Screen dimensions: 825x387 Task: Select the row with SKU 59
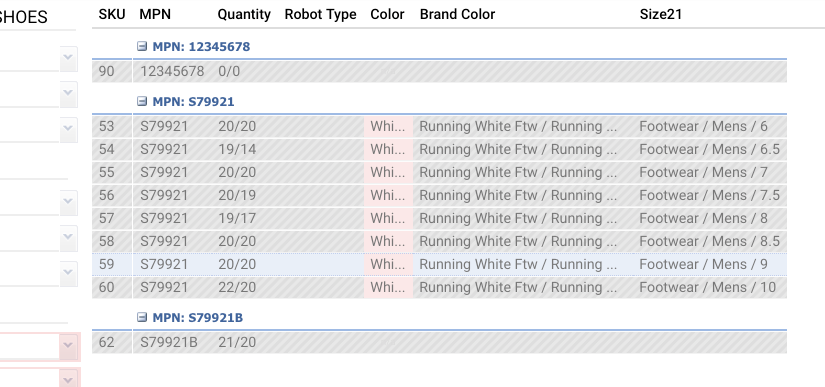pos(439,264)
